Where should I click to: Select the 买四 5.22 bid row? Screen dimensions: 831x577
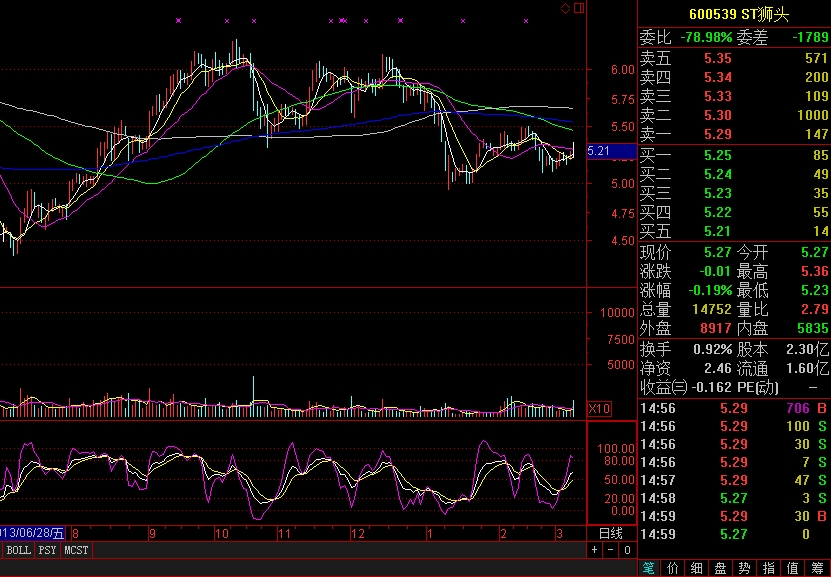point(734,212)
